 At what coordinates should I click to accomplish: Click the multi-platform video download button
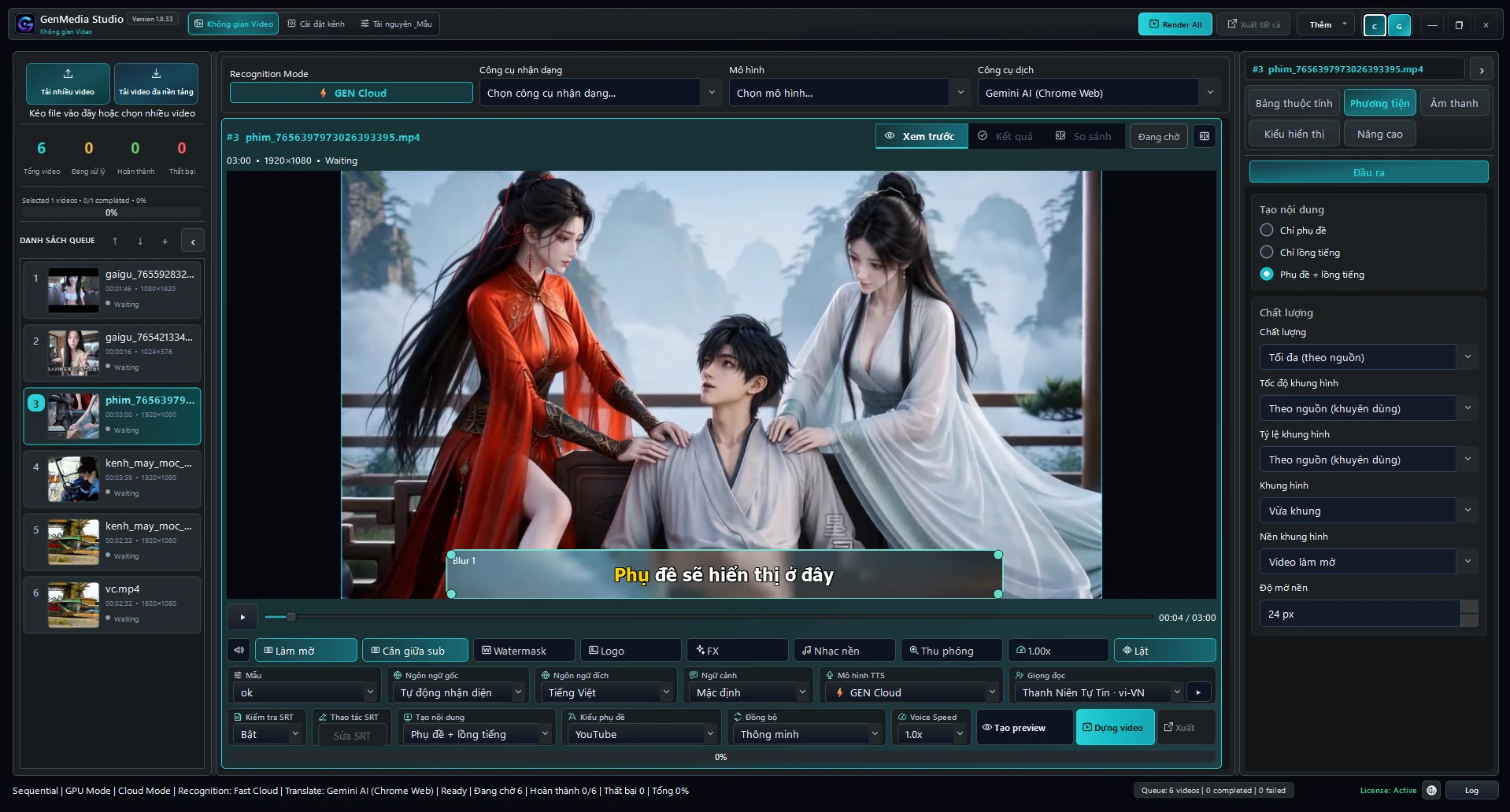156,83
